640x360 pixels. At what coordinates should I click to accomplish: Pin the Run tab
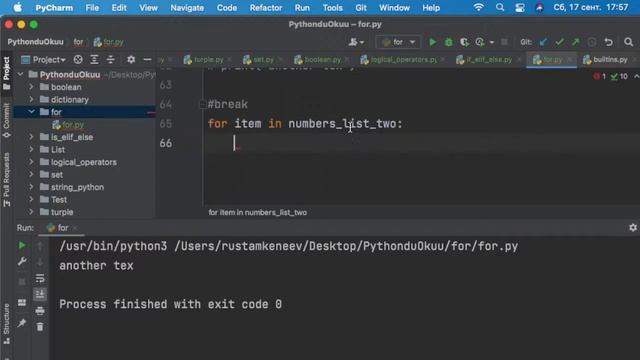coord(22,323)
